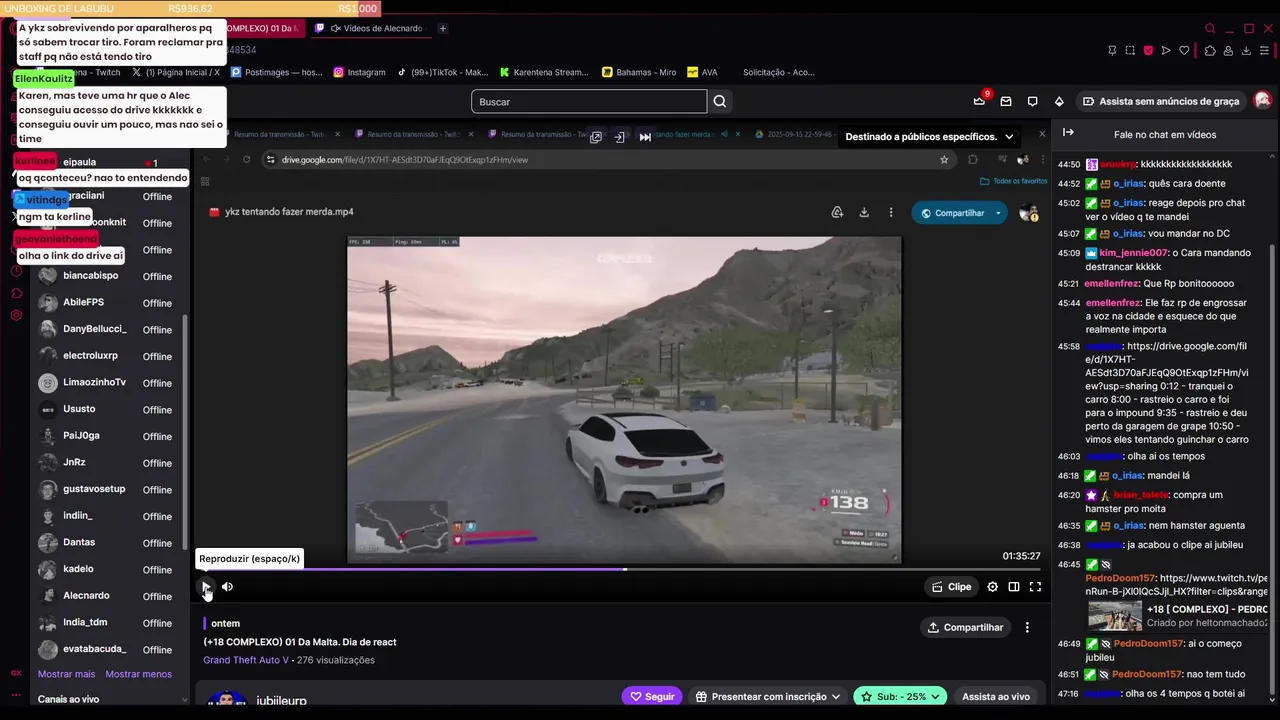Click the exit icon on the player overlay
1280x720 pixels.
pyautogui.click(x=620, y=137)
